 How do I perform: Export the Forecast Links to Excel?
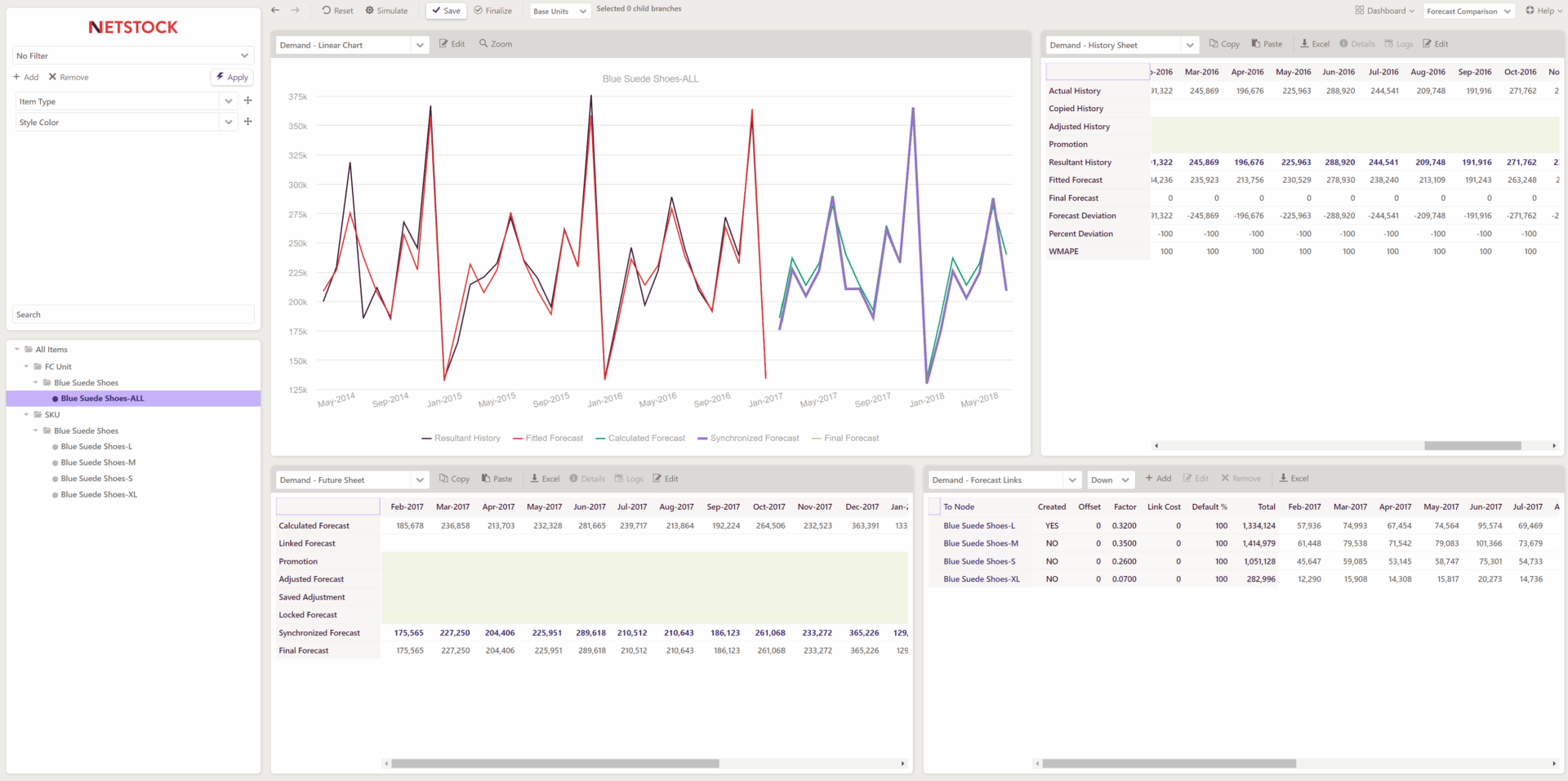pyautogui.click(x=1294, y=479)
